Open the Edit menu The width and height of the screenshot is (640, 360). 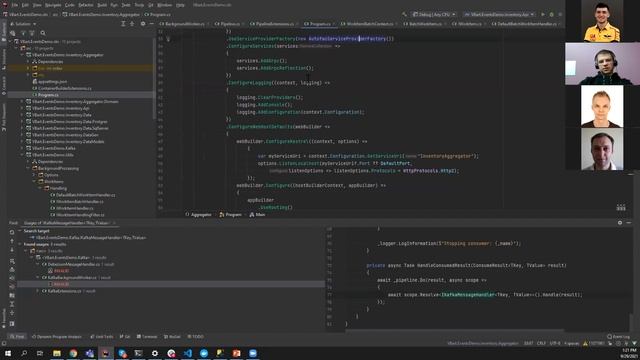[x=25, y=5]
